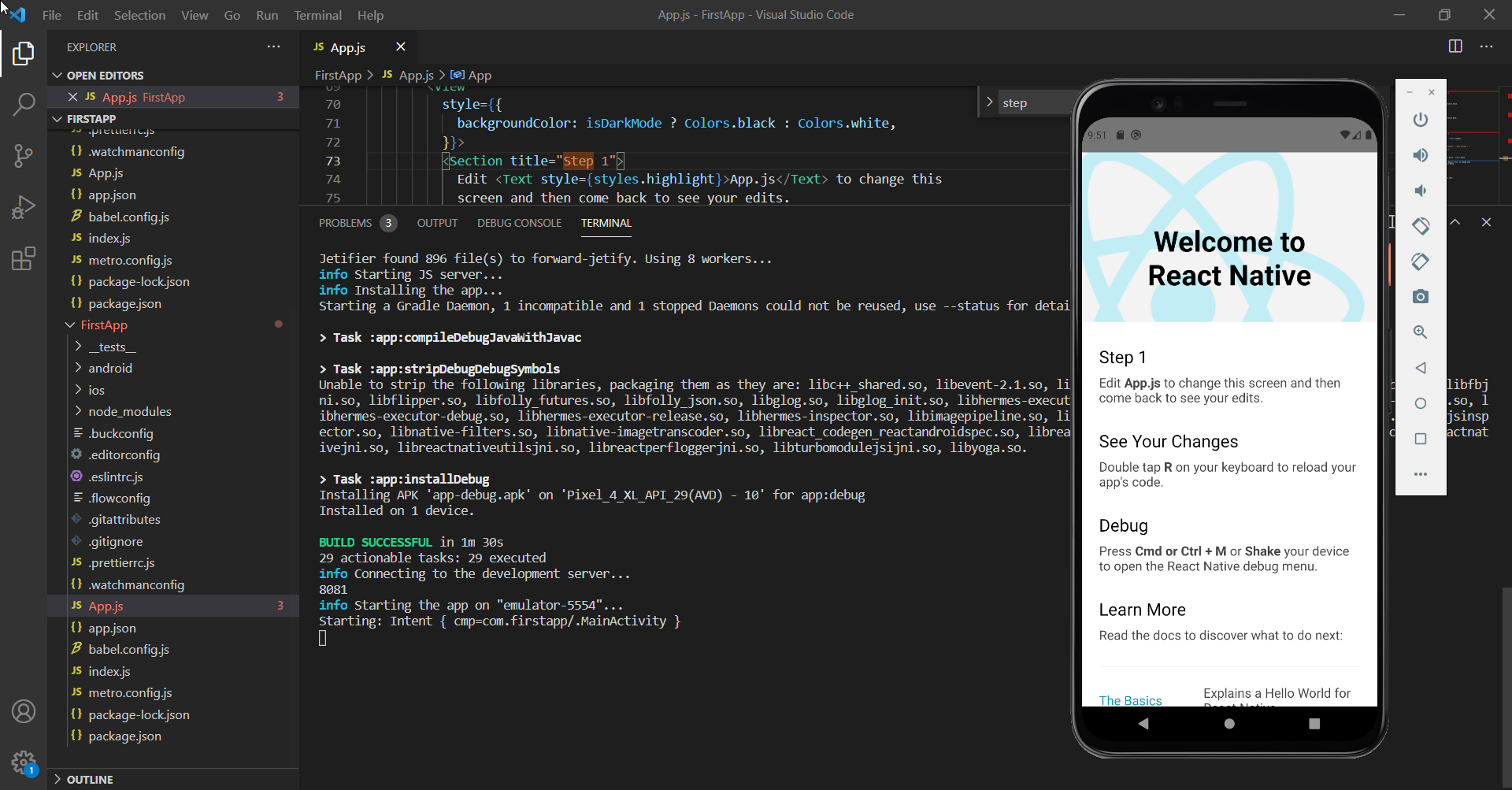Open emulator extended controls ellipsis
1512x790 pixels.
click(x=1420, y=474)
